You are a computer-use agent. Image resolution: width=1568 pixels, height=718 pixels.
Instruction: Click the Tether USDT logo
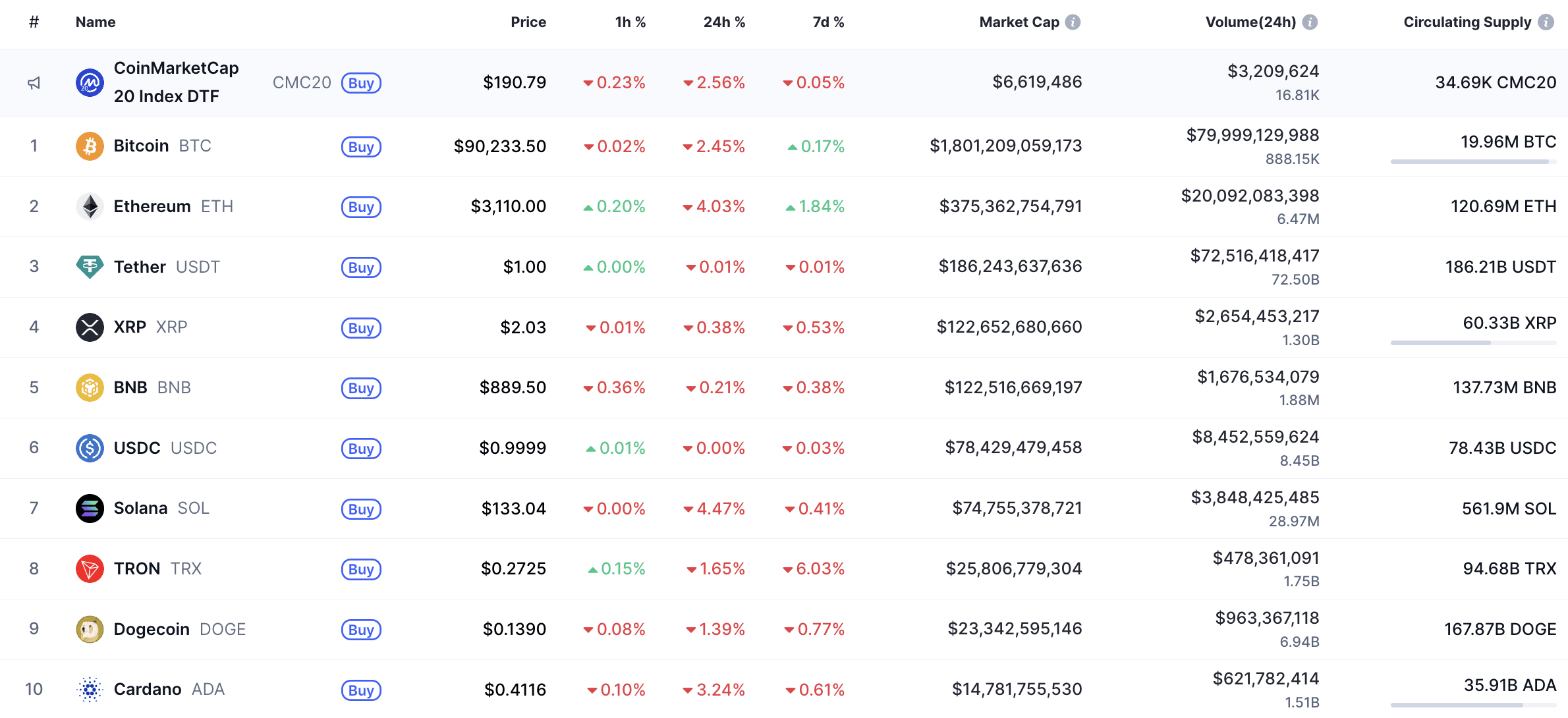click(90, 267)
